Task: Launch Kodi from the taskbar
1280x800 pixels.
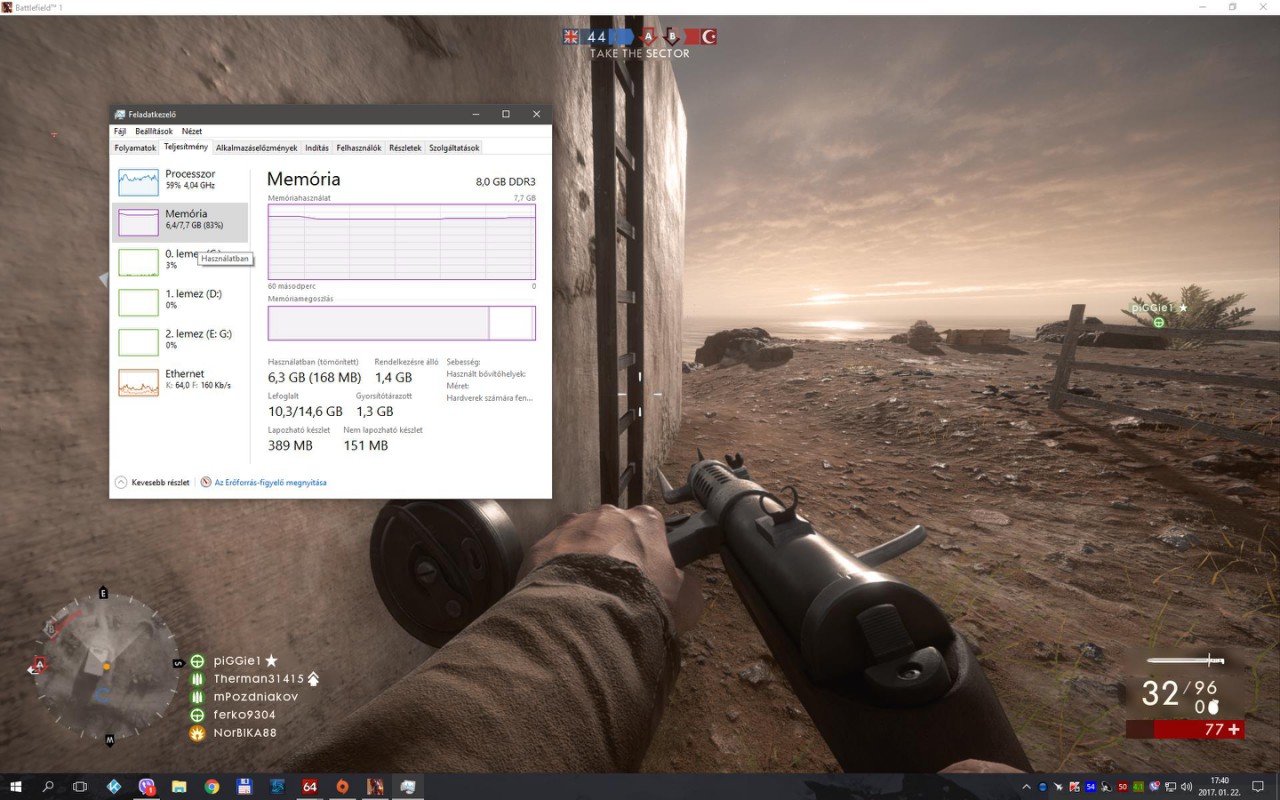Action: tap(114, 786)
